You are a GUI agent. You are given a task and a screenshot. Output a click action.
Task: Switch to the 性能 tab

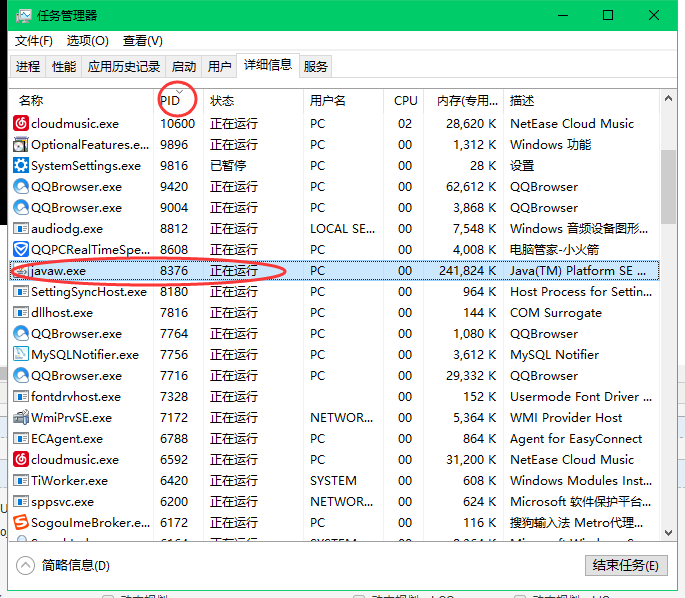click(64, 66)
